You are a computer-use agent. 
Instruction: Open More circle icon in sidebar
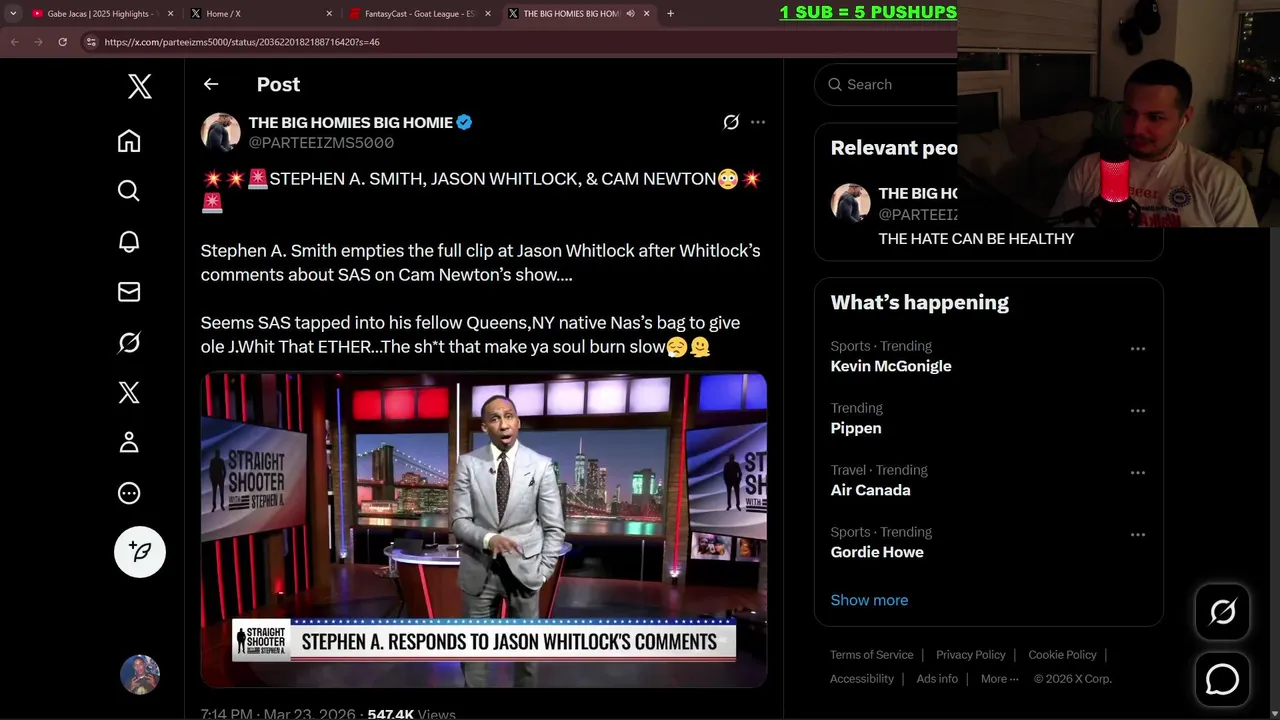pos(129,493)
